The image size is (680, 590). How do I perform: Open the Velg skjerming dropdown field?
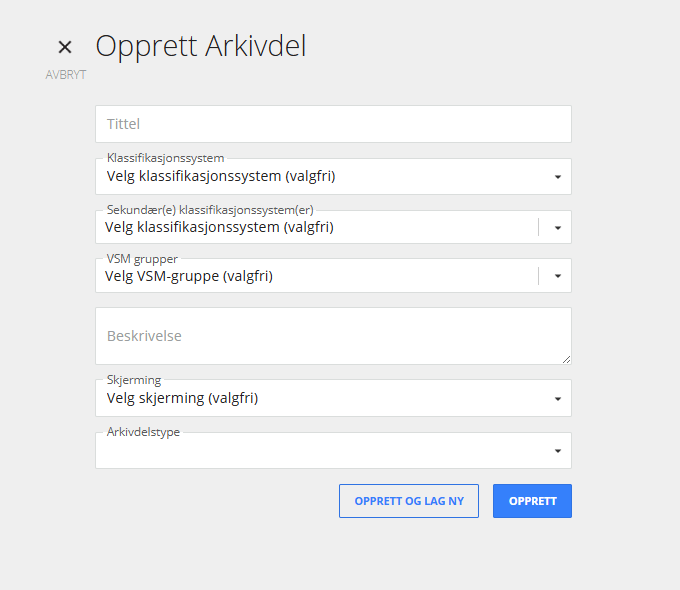[x=333, y=398]
